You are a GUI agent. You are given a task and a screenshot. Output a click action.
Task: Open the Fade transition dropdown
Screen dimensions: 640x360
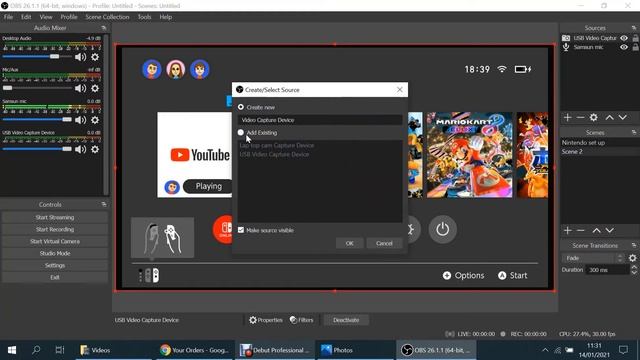coord(593,258)
